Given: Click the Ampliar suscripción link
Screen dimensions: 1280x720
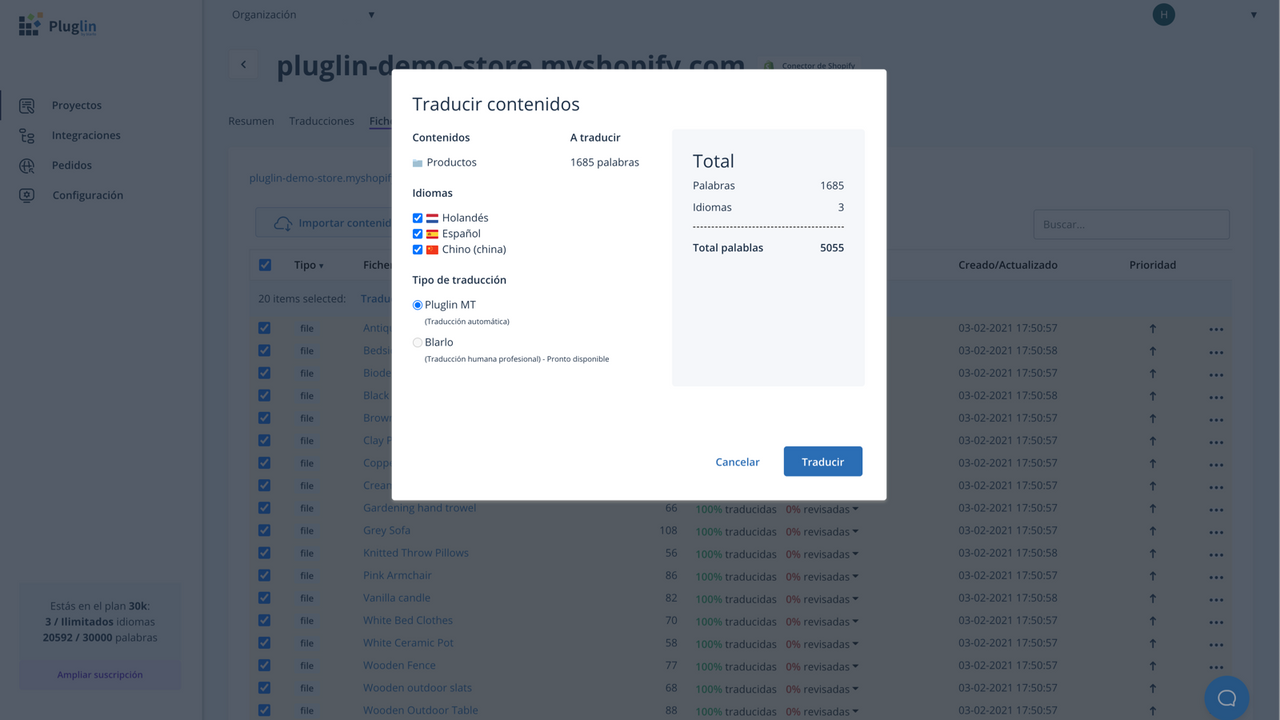Looking at the screenshot, I should pos(100,675).
